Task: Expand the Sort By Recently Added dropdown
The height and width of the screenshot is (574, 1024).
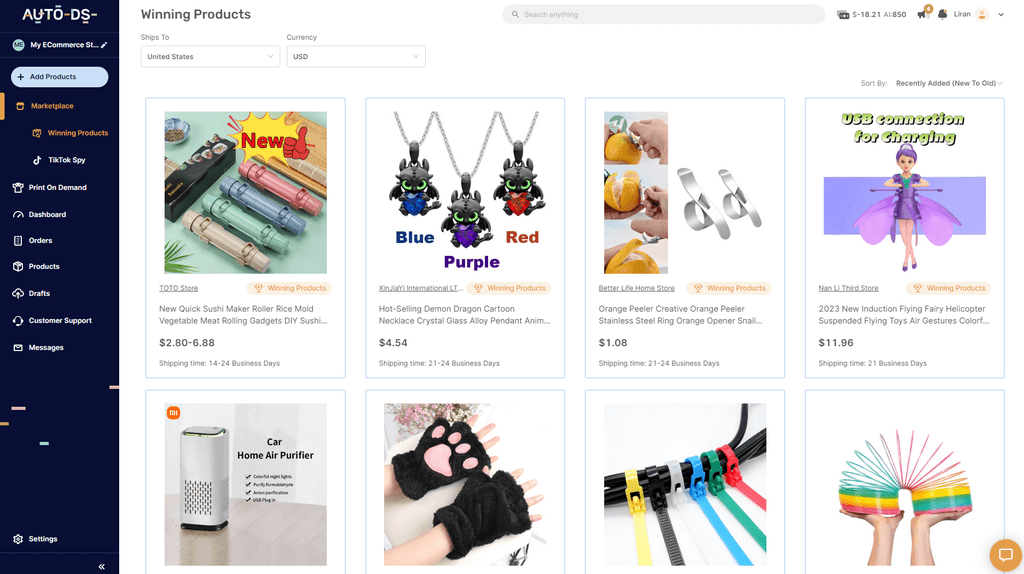Action: 948,83
